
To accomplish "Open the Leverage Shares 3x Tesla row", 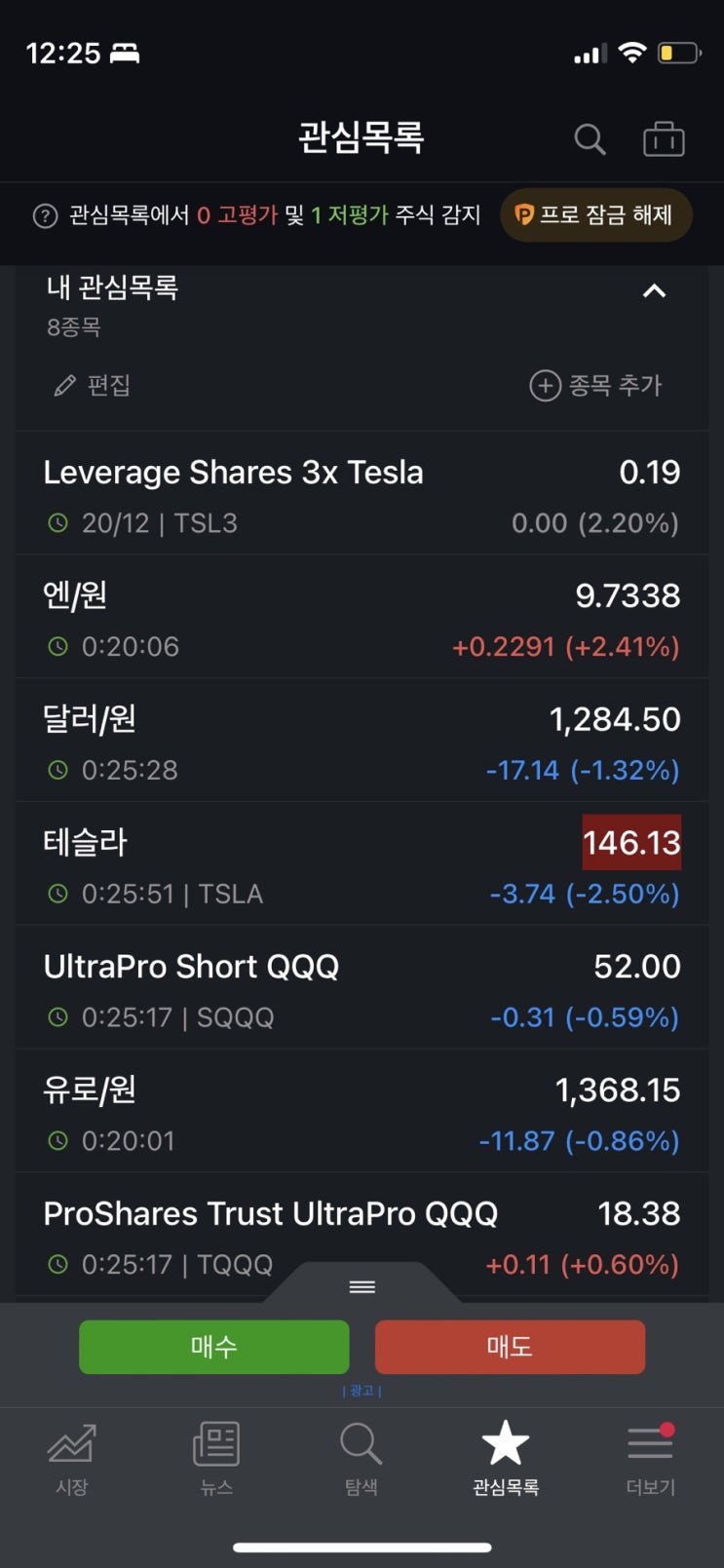I will 362,494.
